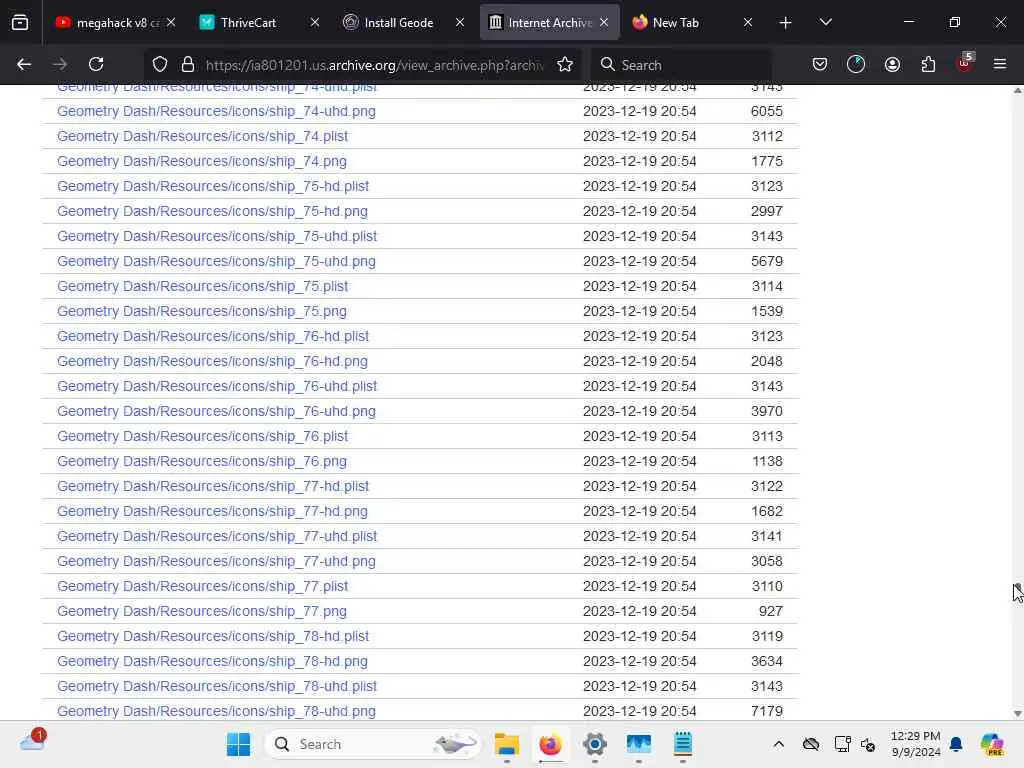Screen dimensions: 1024x768
Task: Open ship_78-hd.png file link
Action: (x=212, y=661)
